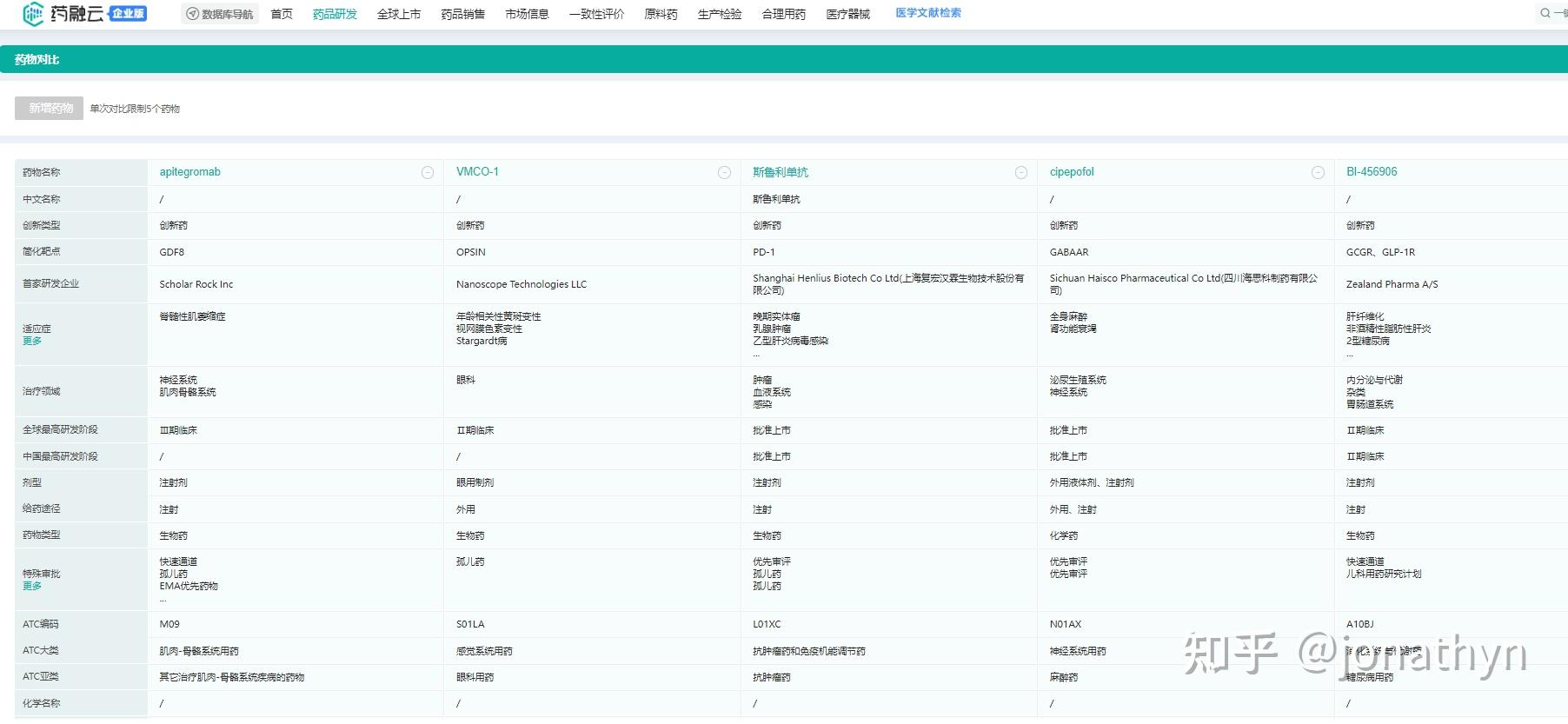Screen dimensions: 1568x724
Task: Click 外用液体剂、注射剂 dosage cell
Action: (1091, 482)
